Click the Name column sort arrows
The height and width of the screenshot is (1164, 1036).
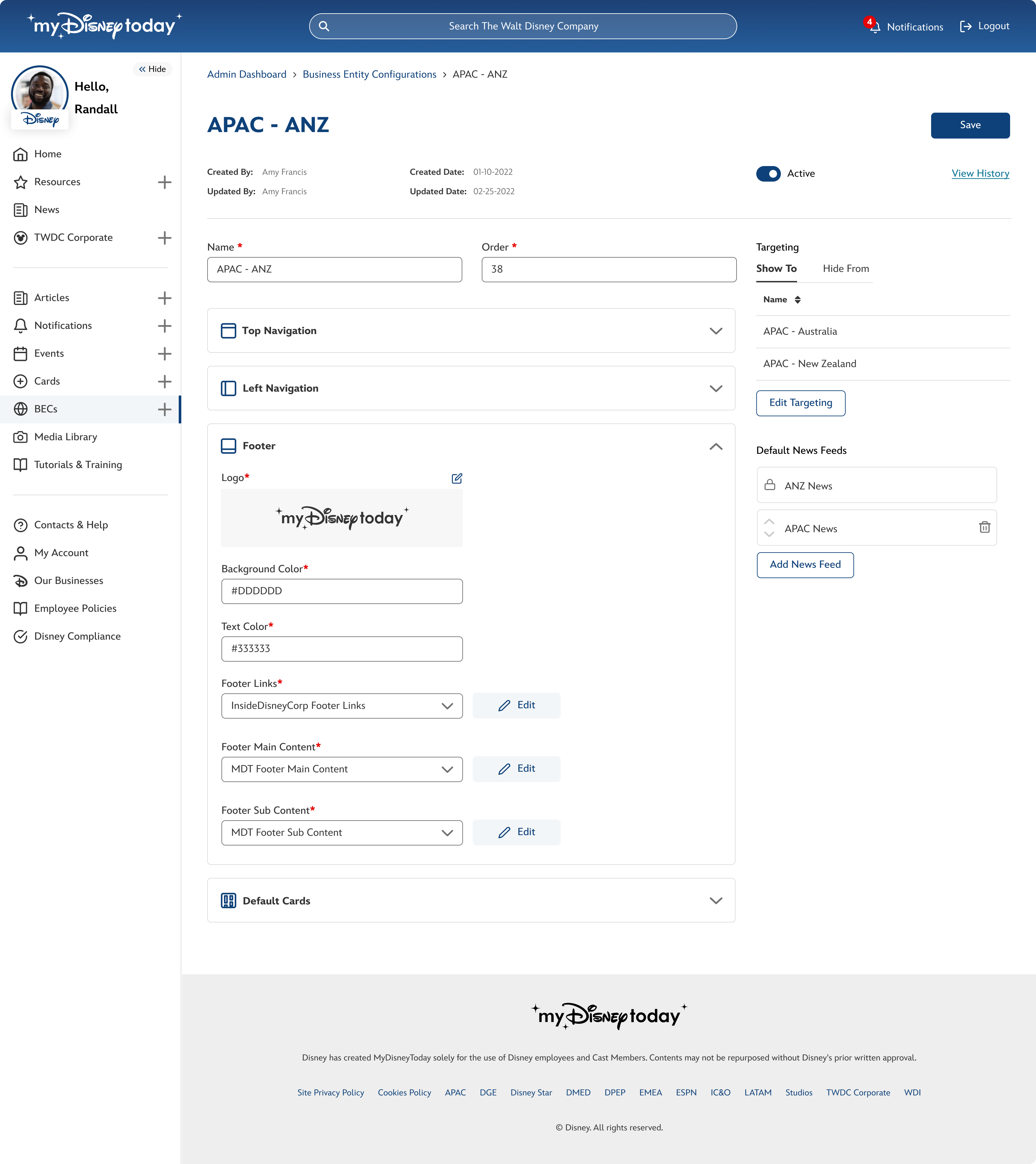tap(797, 299)
